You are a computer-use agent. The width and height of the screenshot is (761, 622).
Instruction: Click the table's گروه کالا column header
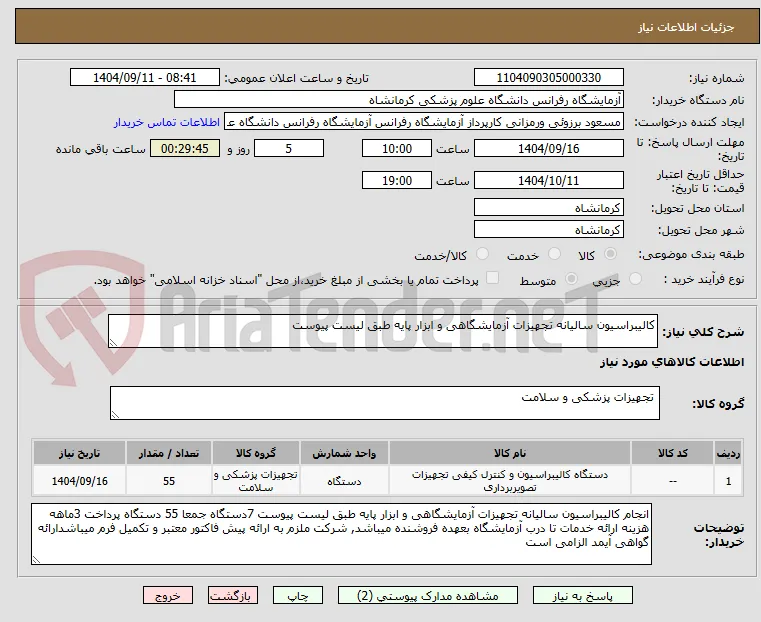[x=256, y=453]
